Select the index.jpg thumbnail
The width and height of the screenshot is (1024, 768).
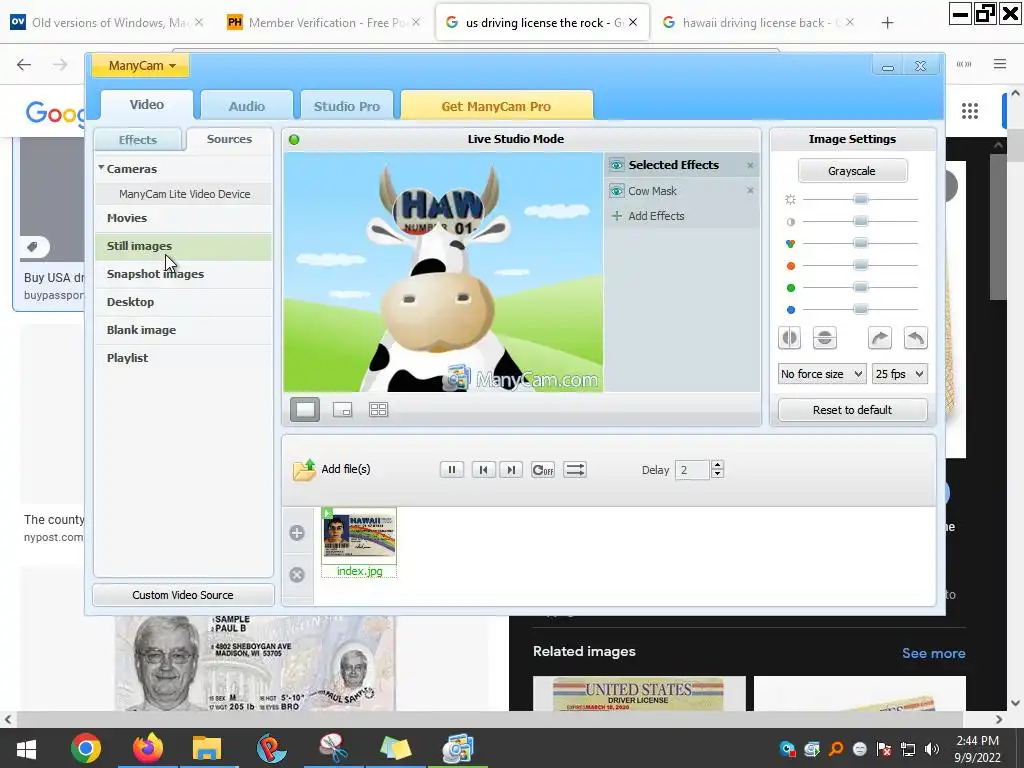(x=359, y=543)
